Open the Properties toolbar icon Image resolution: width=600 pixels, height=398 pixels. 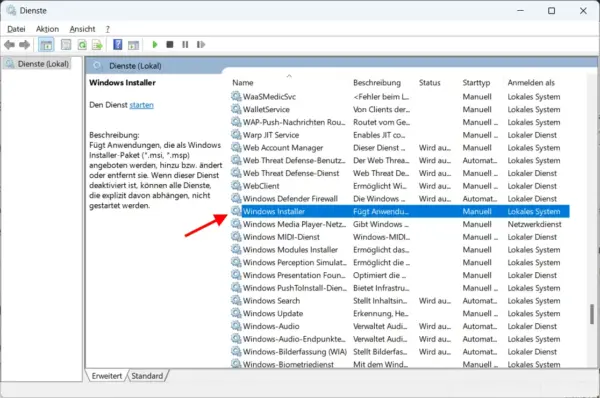coord(66,45)
